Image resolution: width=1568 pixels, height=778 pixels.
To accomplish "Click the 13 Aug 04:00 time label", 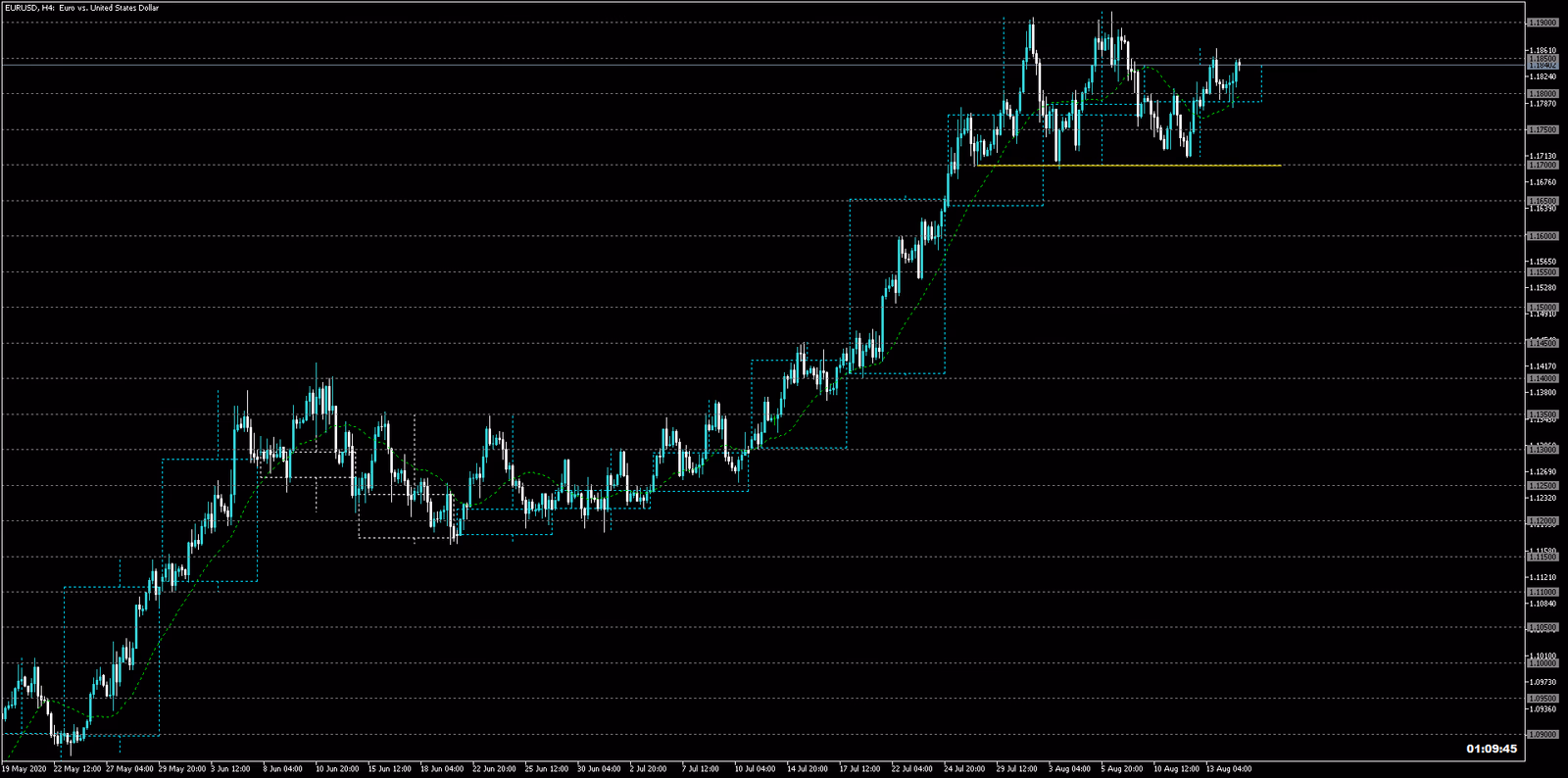I will (1228, 769).
